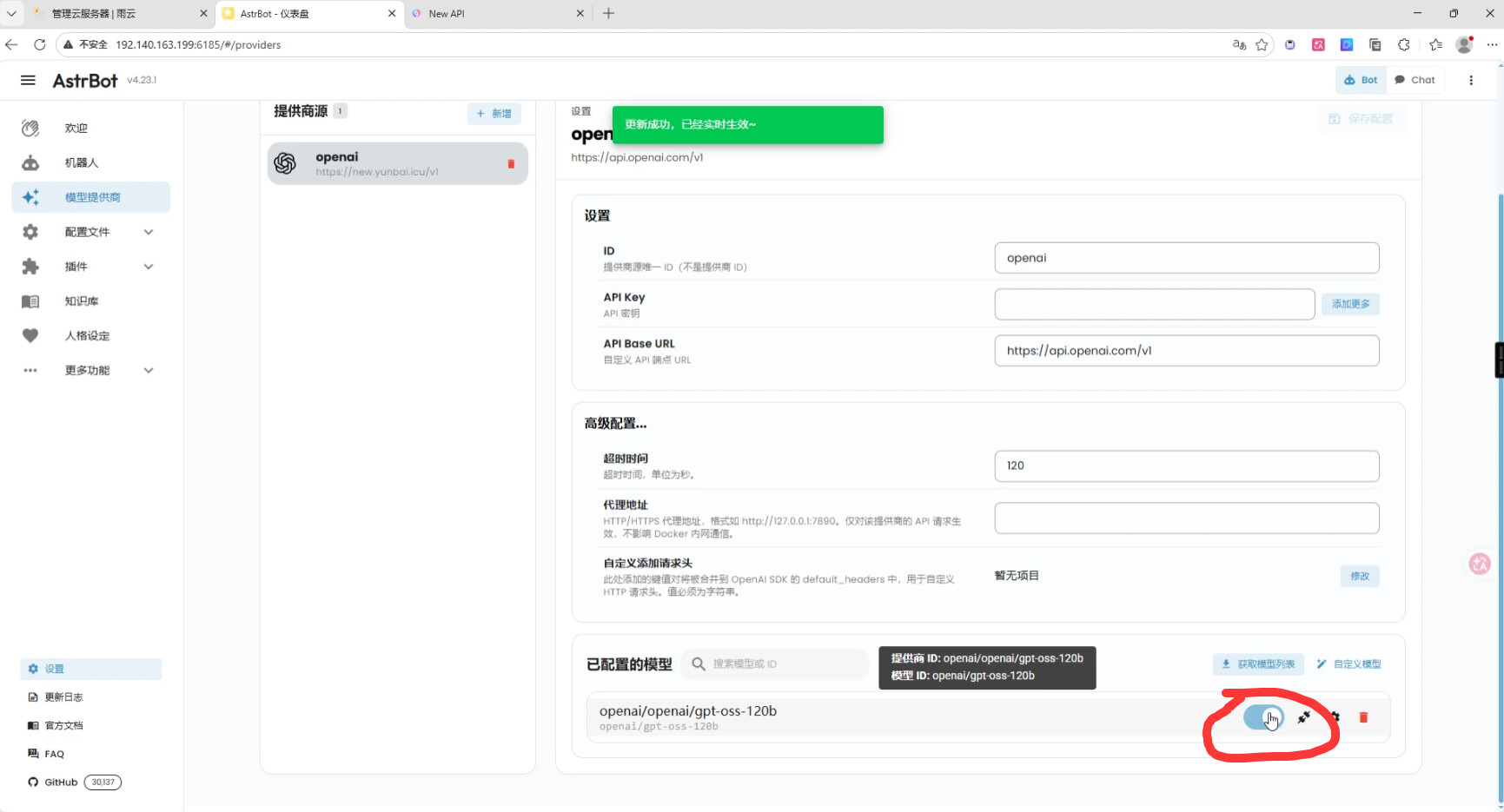Screen dimensions: 1504x812
Task: Select 模型提供商 in the sidebar menu
Action: pos(91,197)
